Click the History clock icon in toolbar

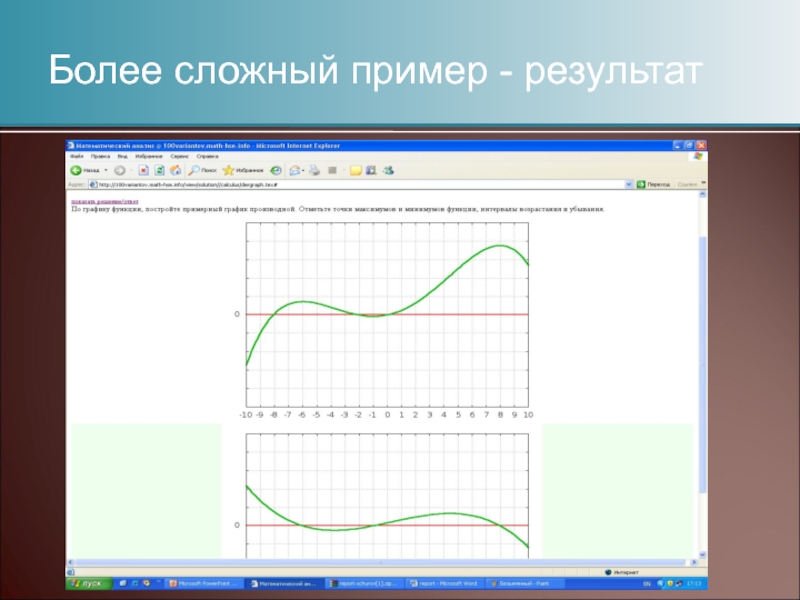tap(276, 170)
